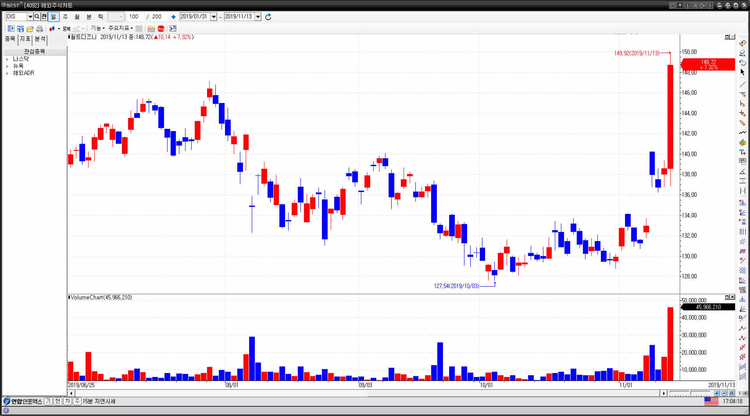
Task: Select the arrow pointer tool in right toolbar
Action: 742,72
